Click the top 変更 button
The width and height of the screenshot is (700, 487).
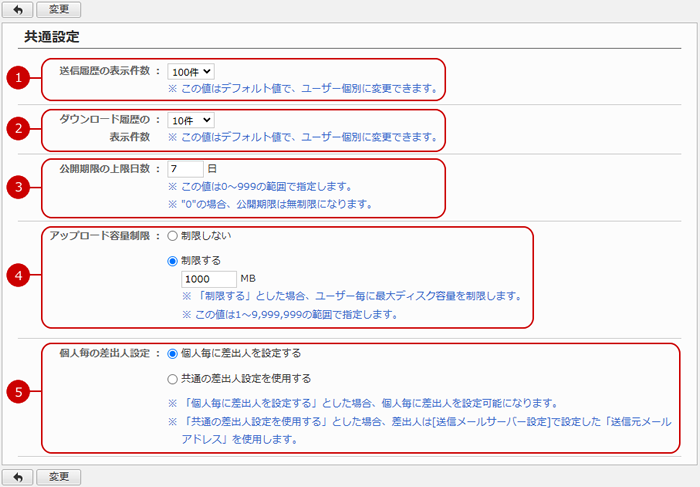58,9
